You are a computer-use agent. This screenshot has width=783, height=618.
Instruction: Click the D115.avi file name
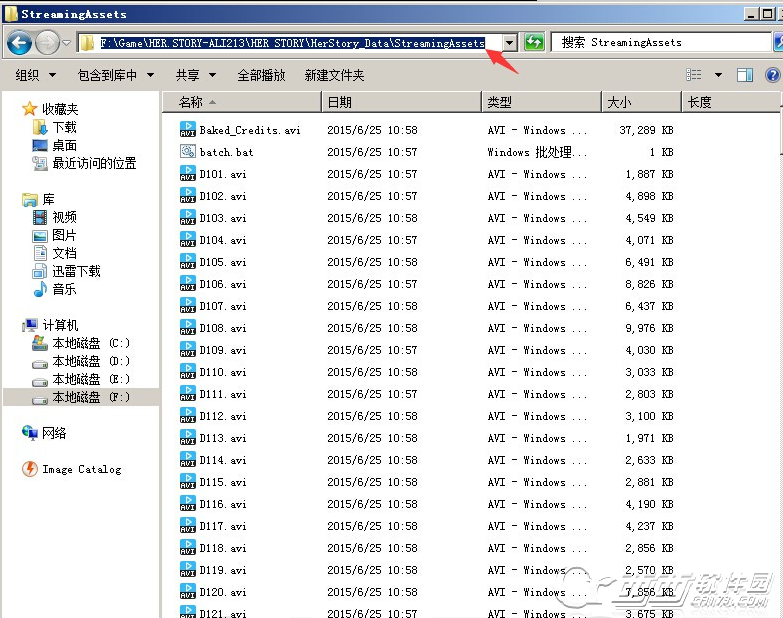pyautogui.click(x=223, y=482)
